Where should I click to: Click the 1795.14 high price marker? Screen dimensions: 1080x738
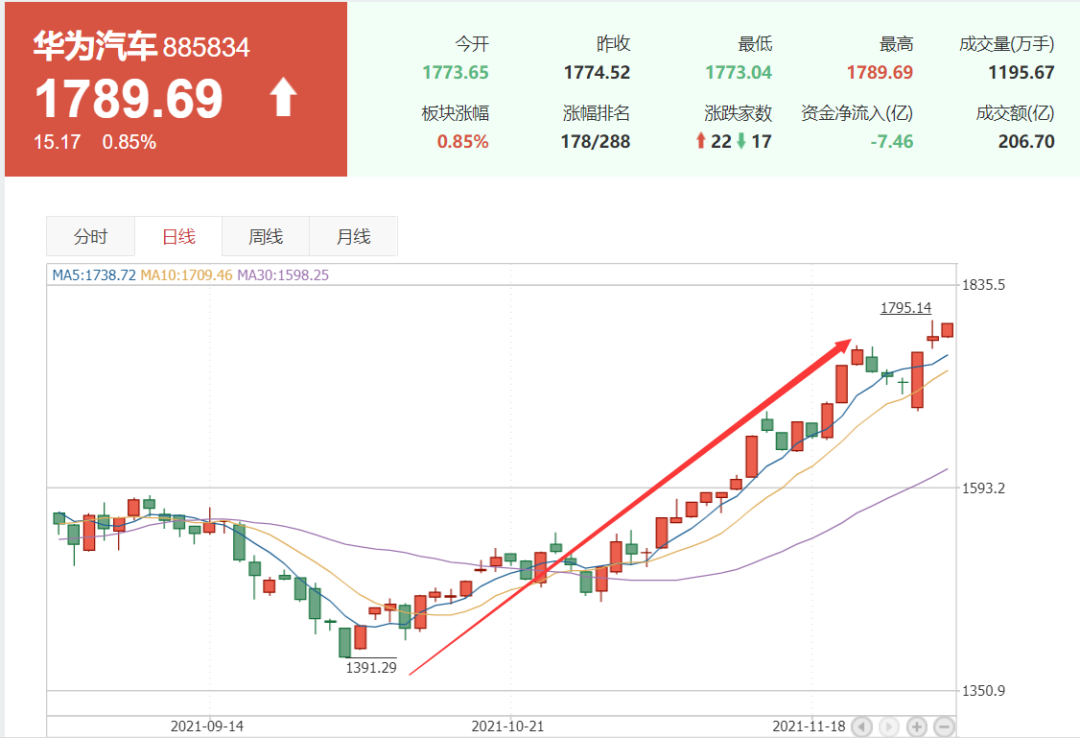[906, 308]
